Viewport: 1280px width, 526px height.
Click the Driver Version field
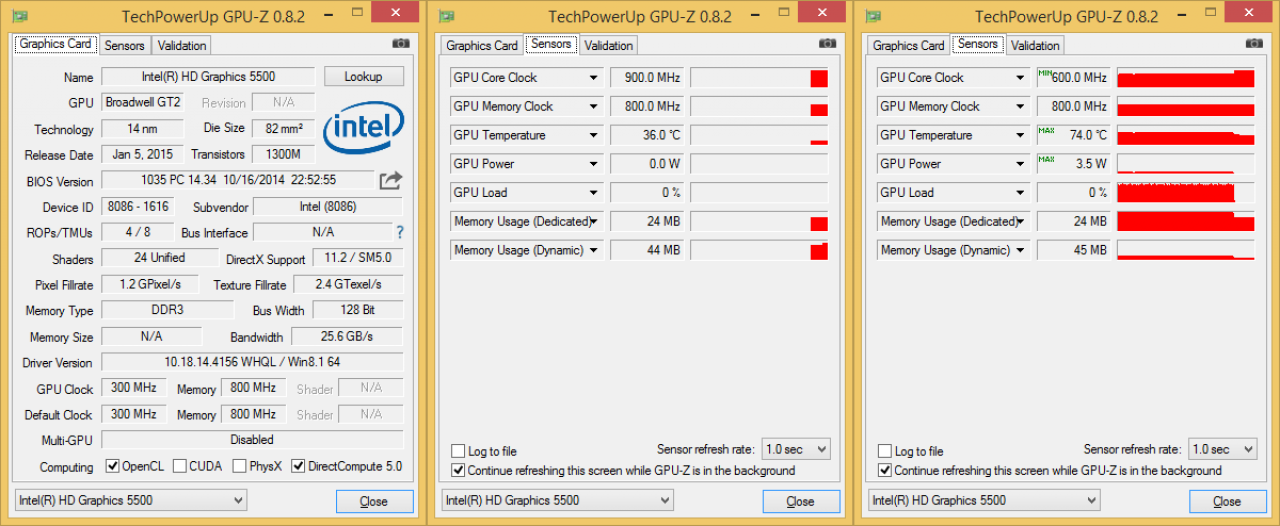[252, 362]
